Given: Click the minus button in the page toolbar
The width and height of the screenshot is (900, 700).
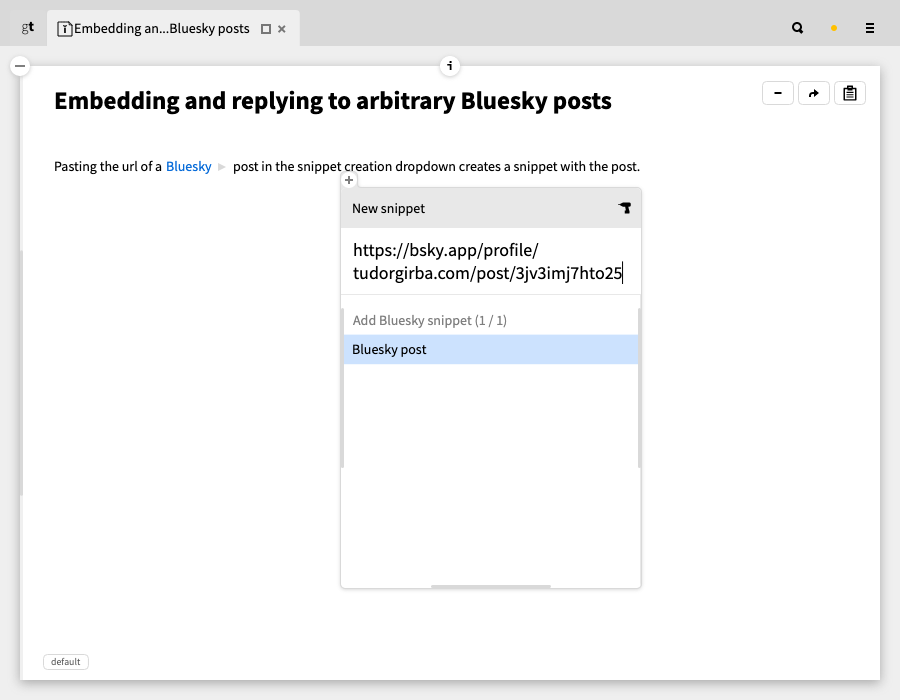Looking at the screenshot, I should coord(778,93).
